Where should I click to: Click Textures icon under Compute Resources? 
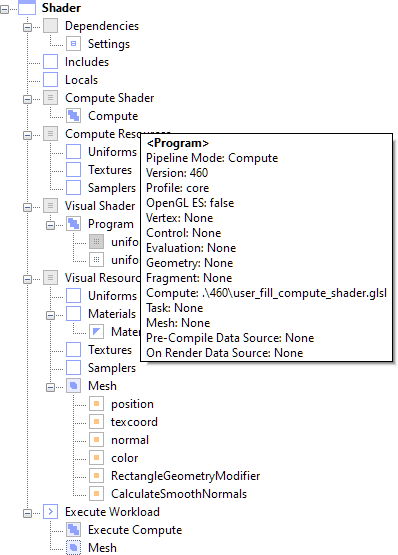tap(73, 170)
